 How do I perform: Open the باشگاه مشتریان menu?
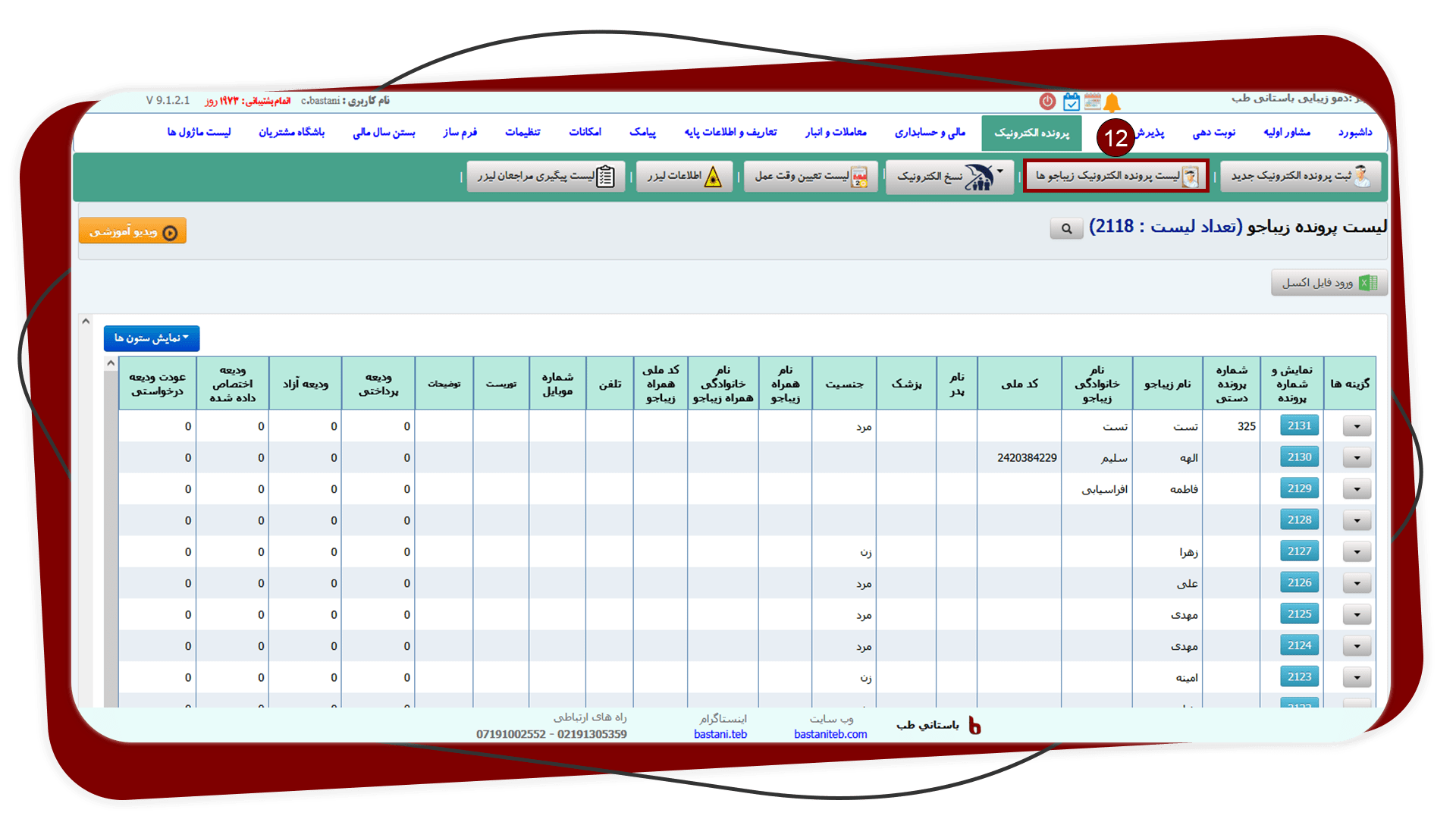[291, 133]
